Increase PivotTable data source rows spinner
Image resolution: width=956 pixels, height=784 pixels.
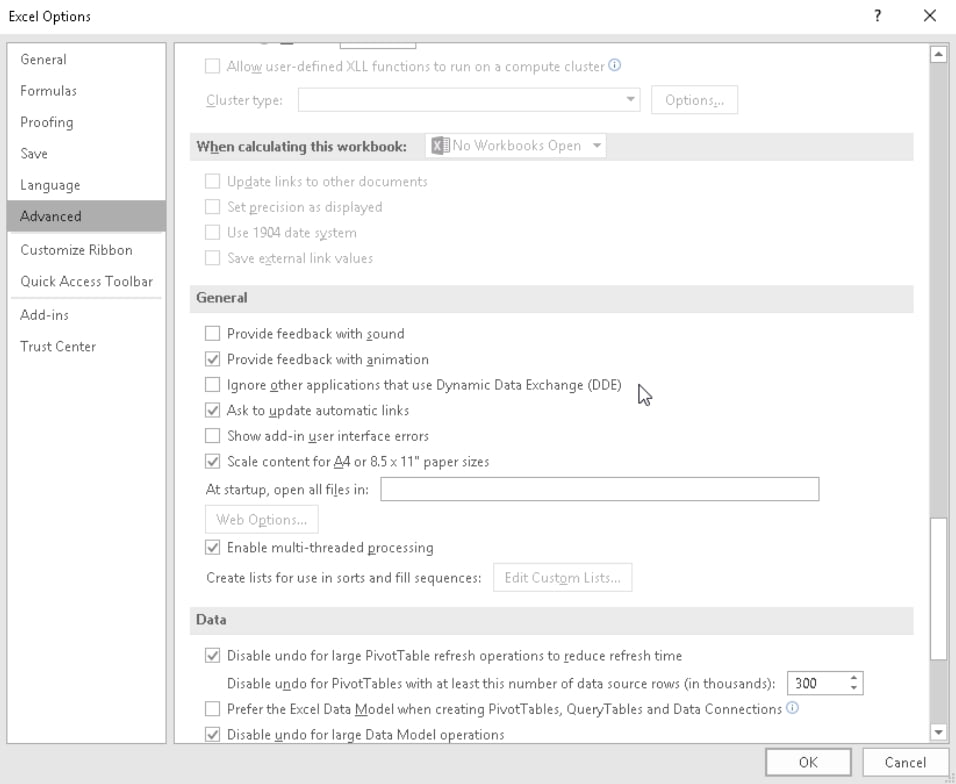pyautogui.click(x=854, y=678)
